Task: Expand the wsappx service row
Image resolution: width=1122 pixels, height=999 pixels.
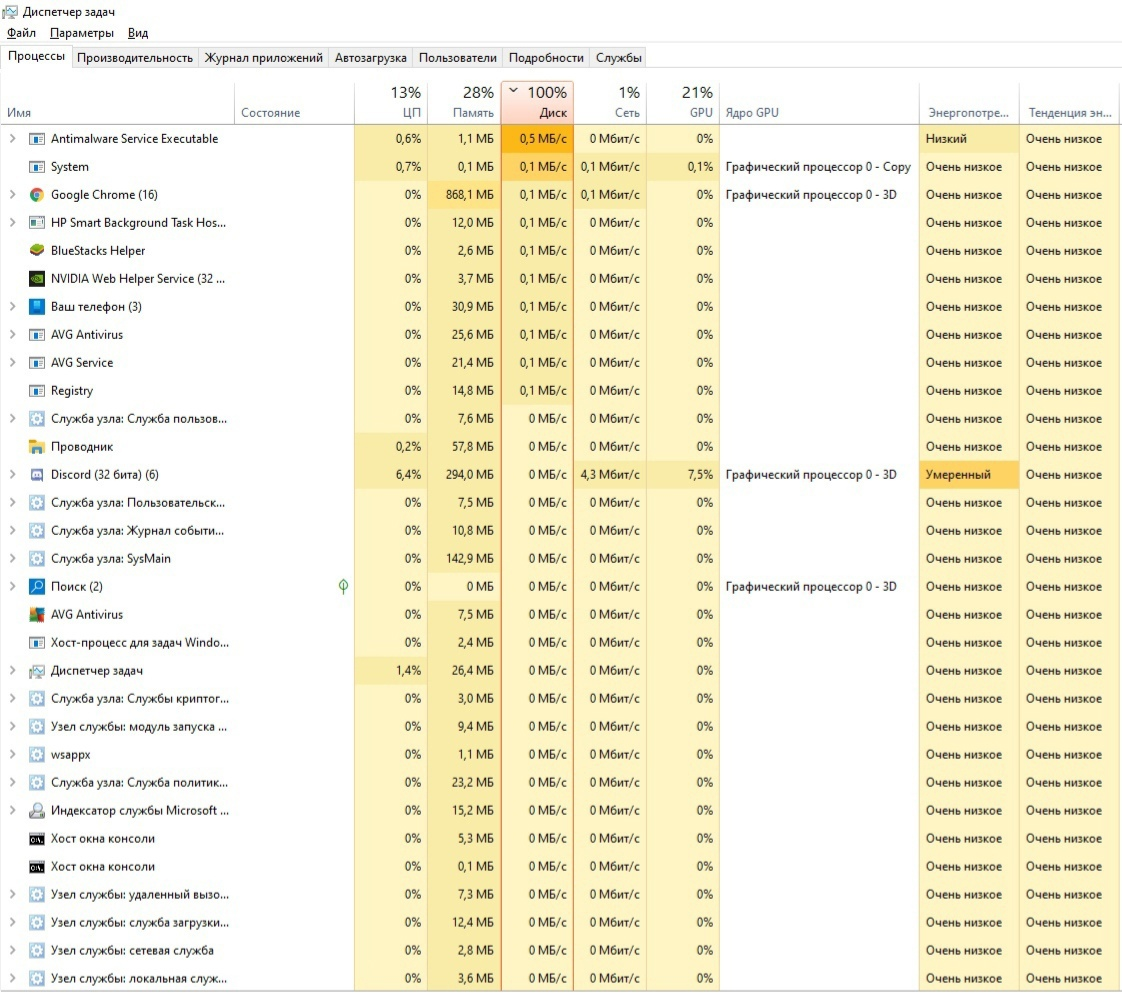Action: click(12, 754)
